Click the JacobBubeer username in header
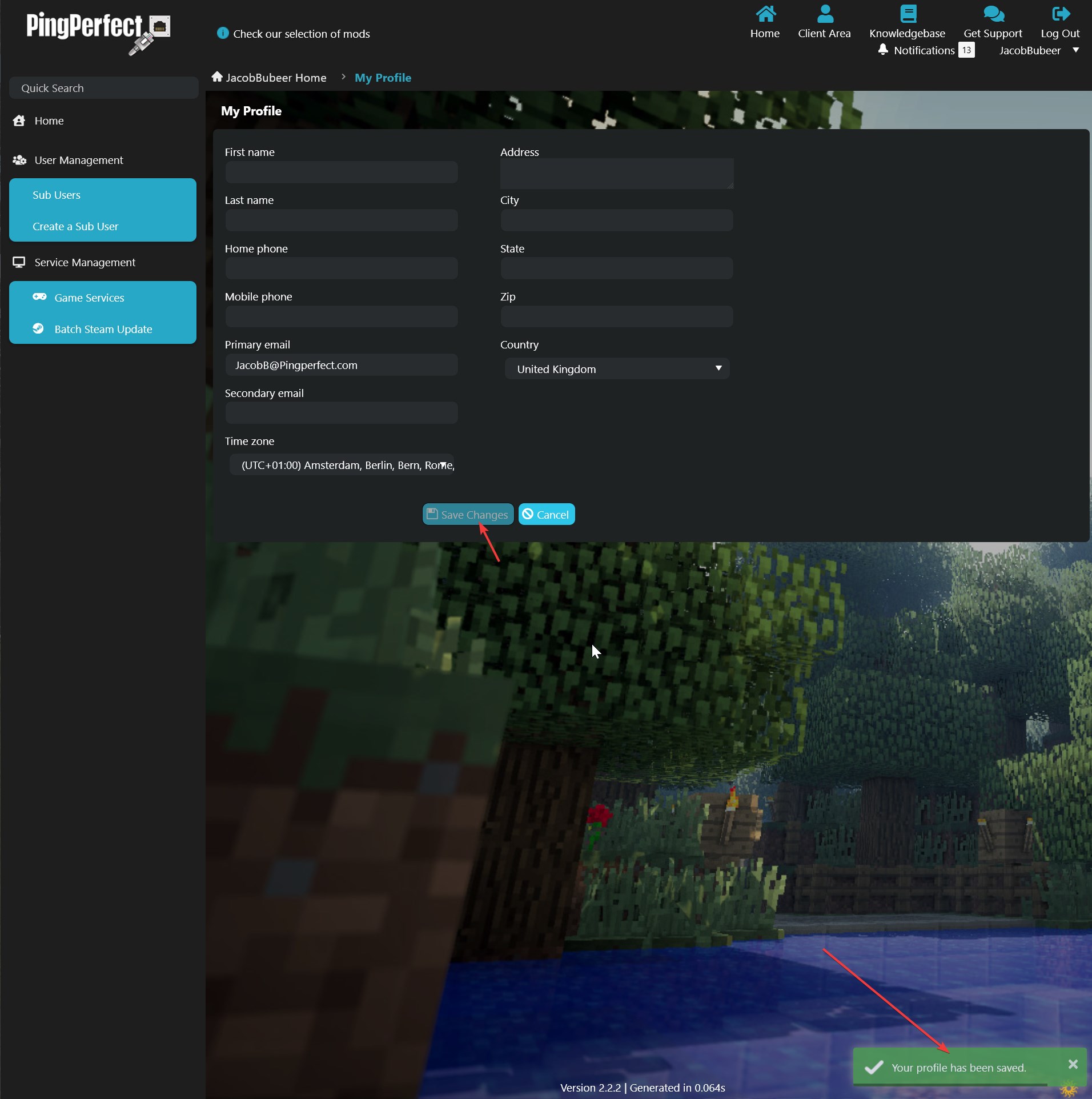Viewport: 1092px width, 1099px height. click(1030, 50)
